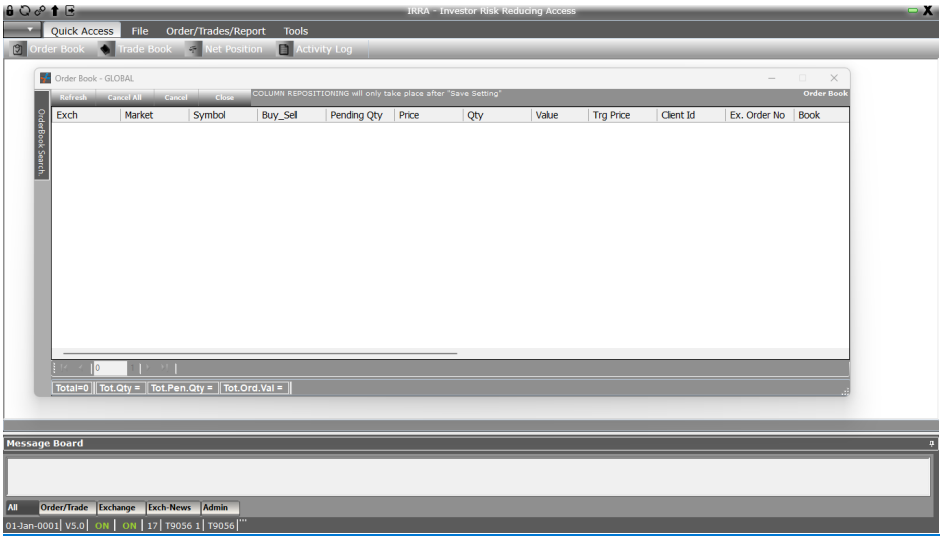Open the Activity Log
Image resolution: width=940 pixels, height=536 pixels.
(x=314, y=49)
